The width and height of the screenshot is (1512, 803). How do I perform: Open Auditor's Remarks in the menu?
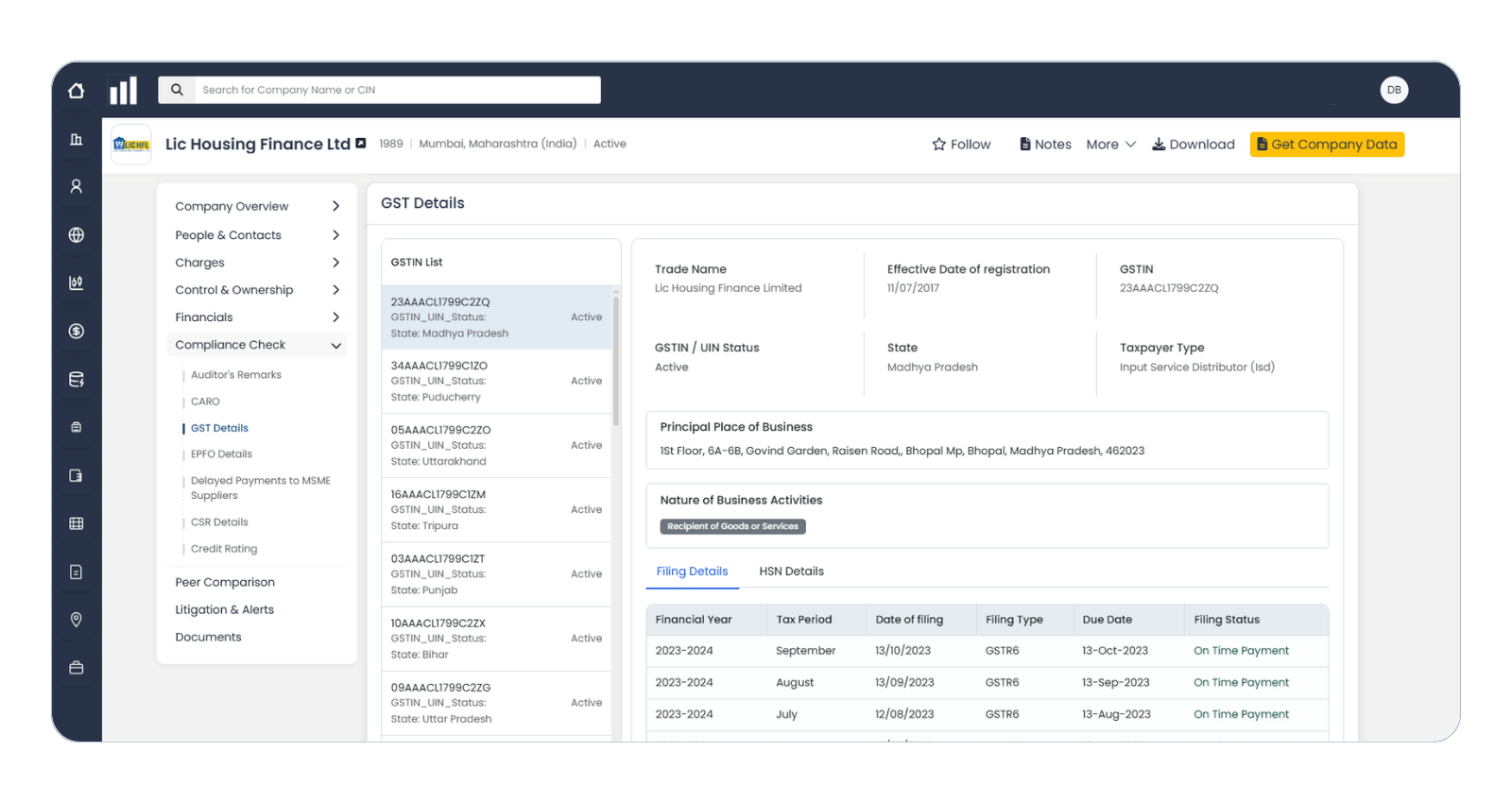pyautogui.click(x=236, y=375)
